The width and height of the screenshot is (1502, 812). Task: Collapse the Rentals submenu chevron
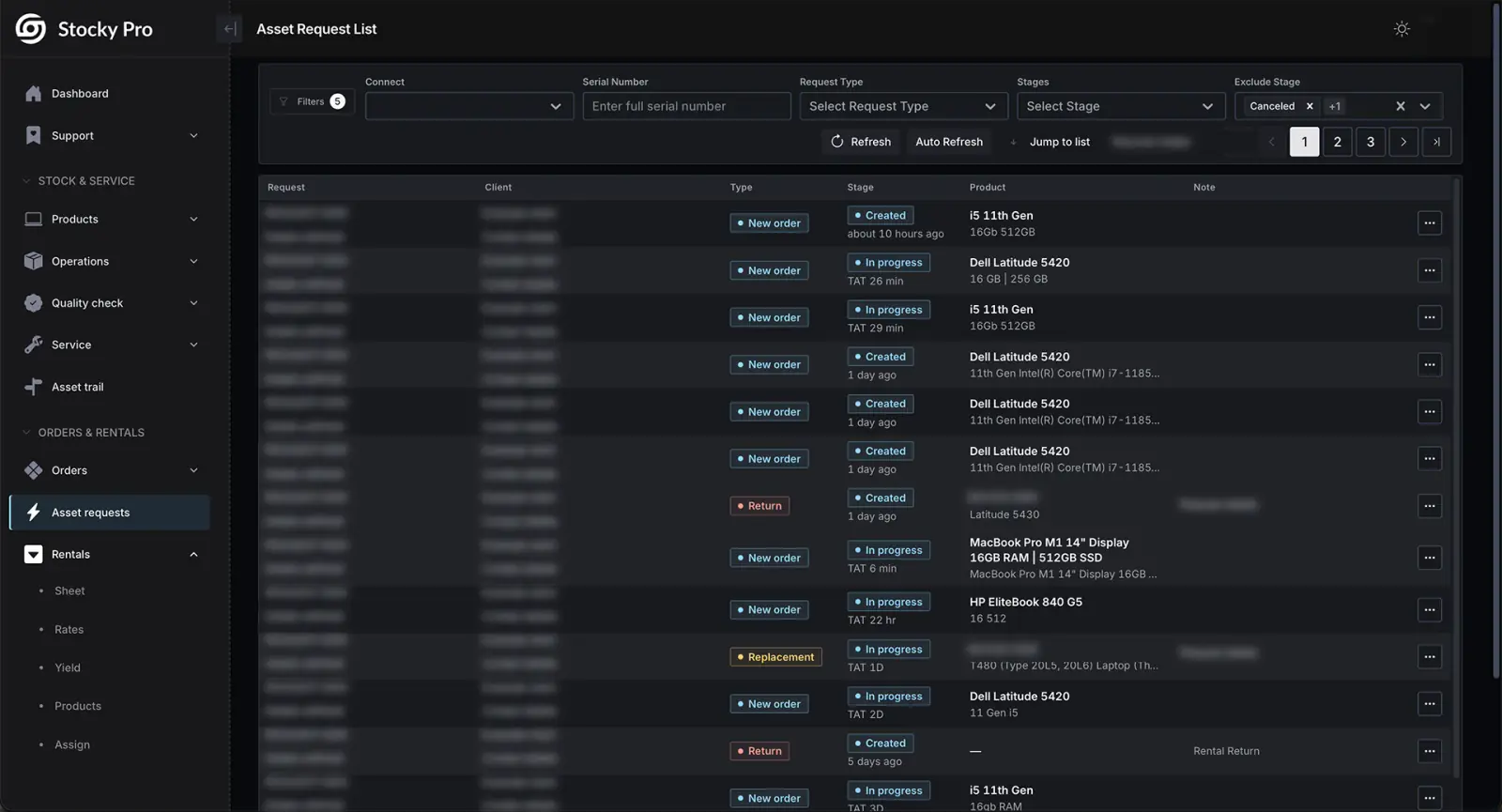coord(193,555)
